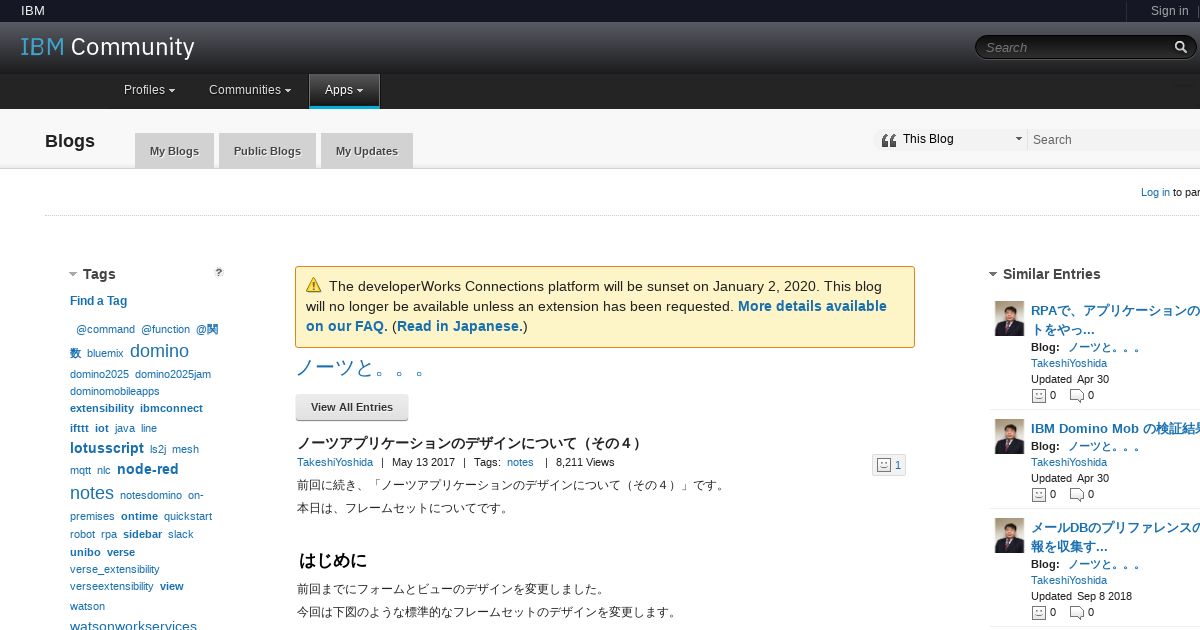Select the java tag
Image resolution: width=1200 pixels, height=630 pixels.
pyautogui.click(x=125, y=428)
